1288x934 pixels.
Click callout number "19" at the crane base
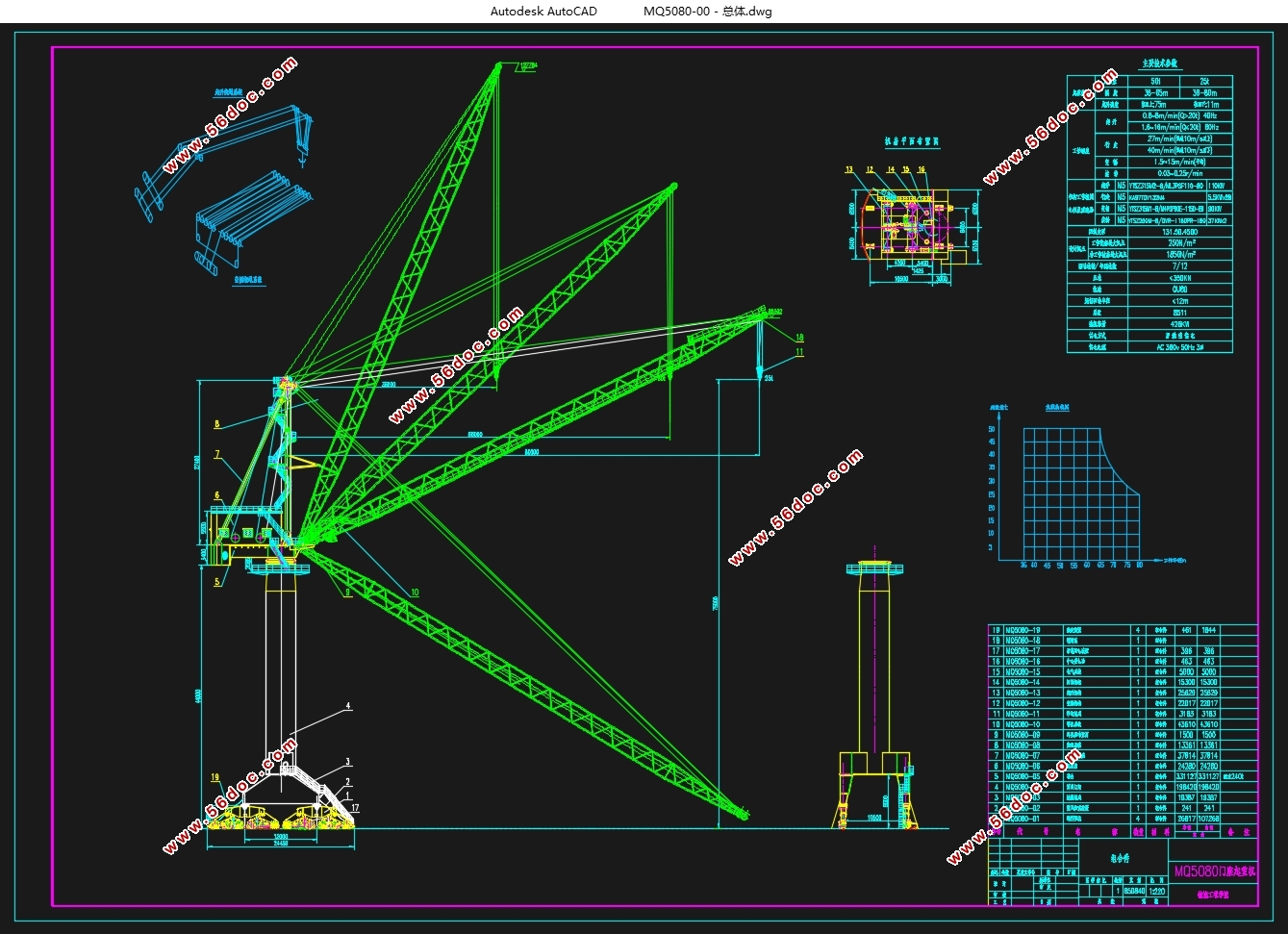click(x=215, y=777)
